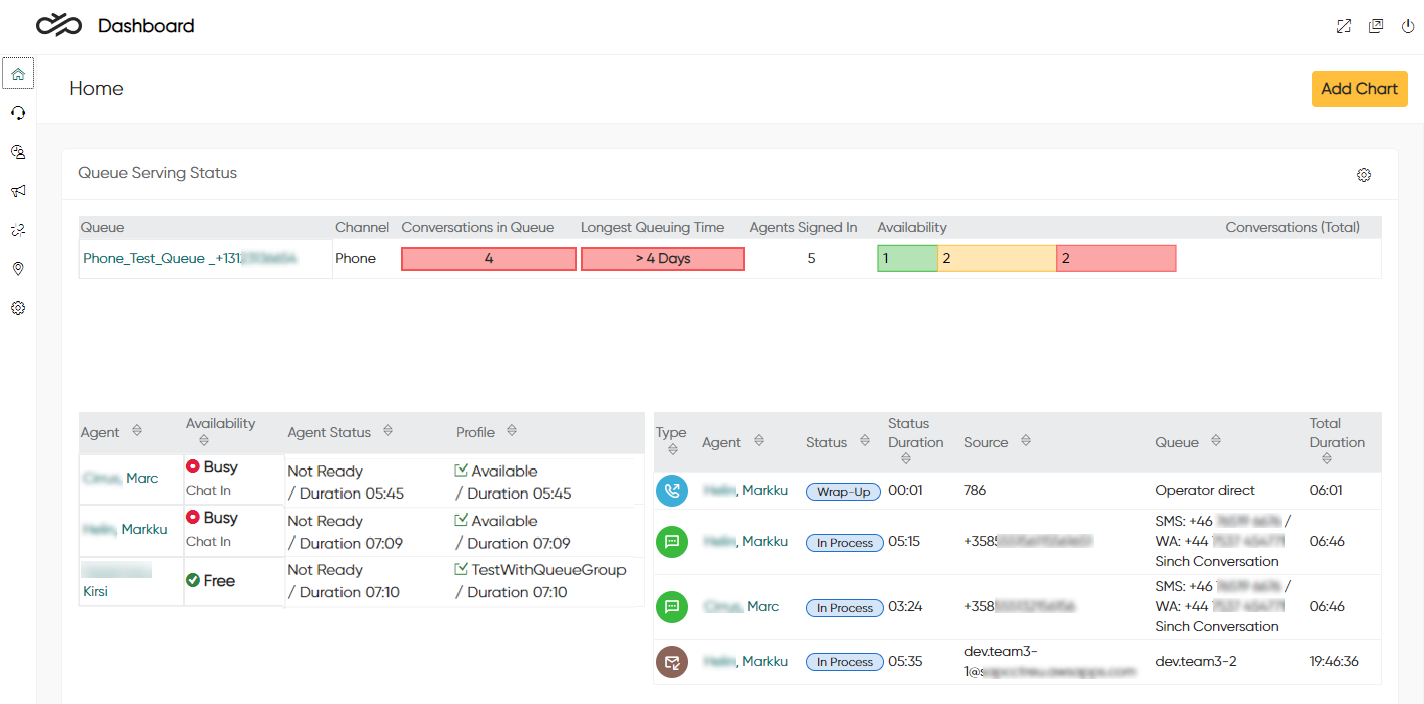Click the Home page heading
The width and height of the screenshot is (1424, 704).
click(96, 88)
